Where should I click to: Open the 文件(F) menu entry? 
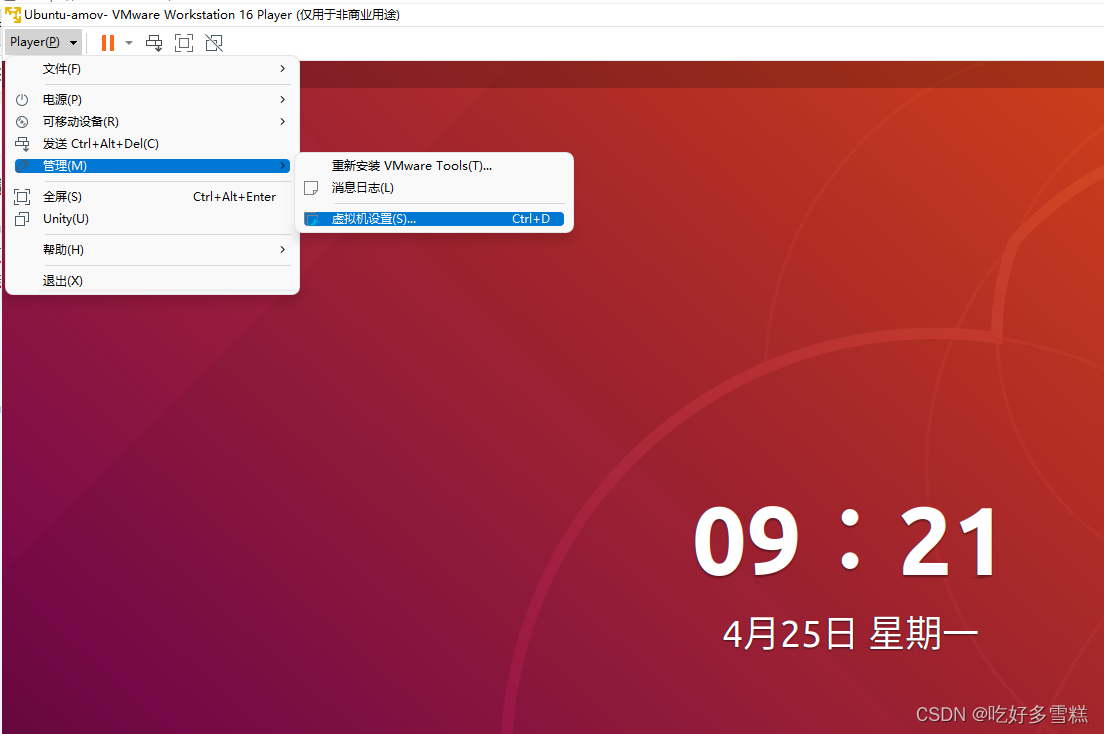[60, 68]
